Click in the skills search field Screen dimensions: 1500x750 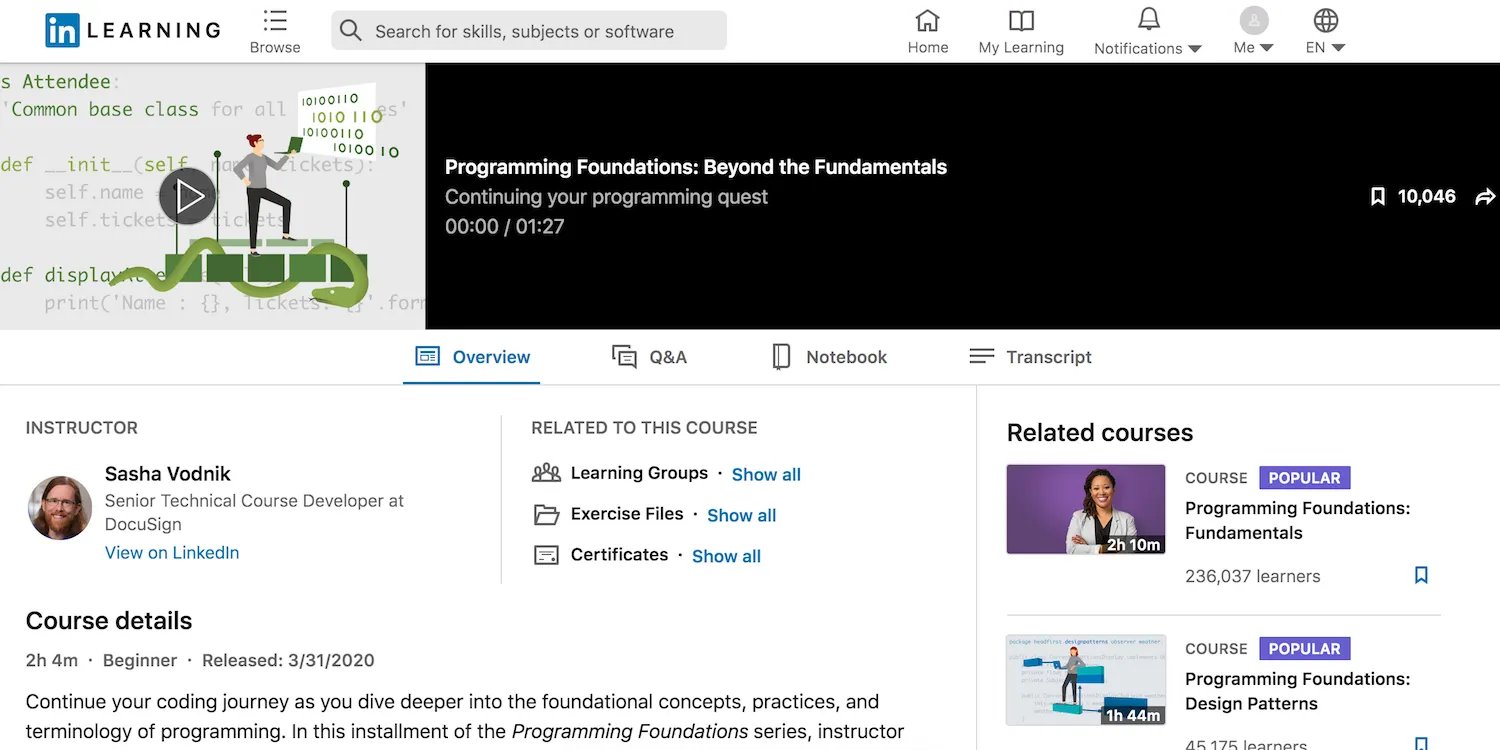[x=540, y=31]
